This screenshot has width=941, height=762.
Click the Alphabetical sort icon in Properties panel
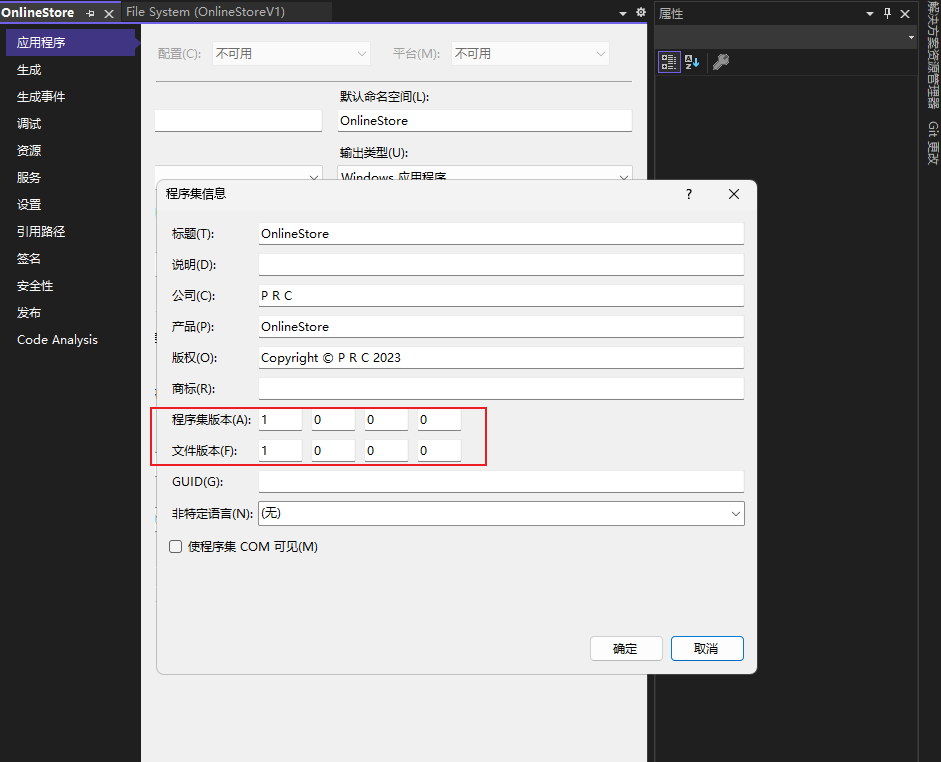[x=690, y=61]
